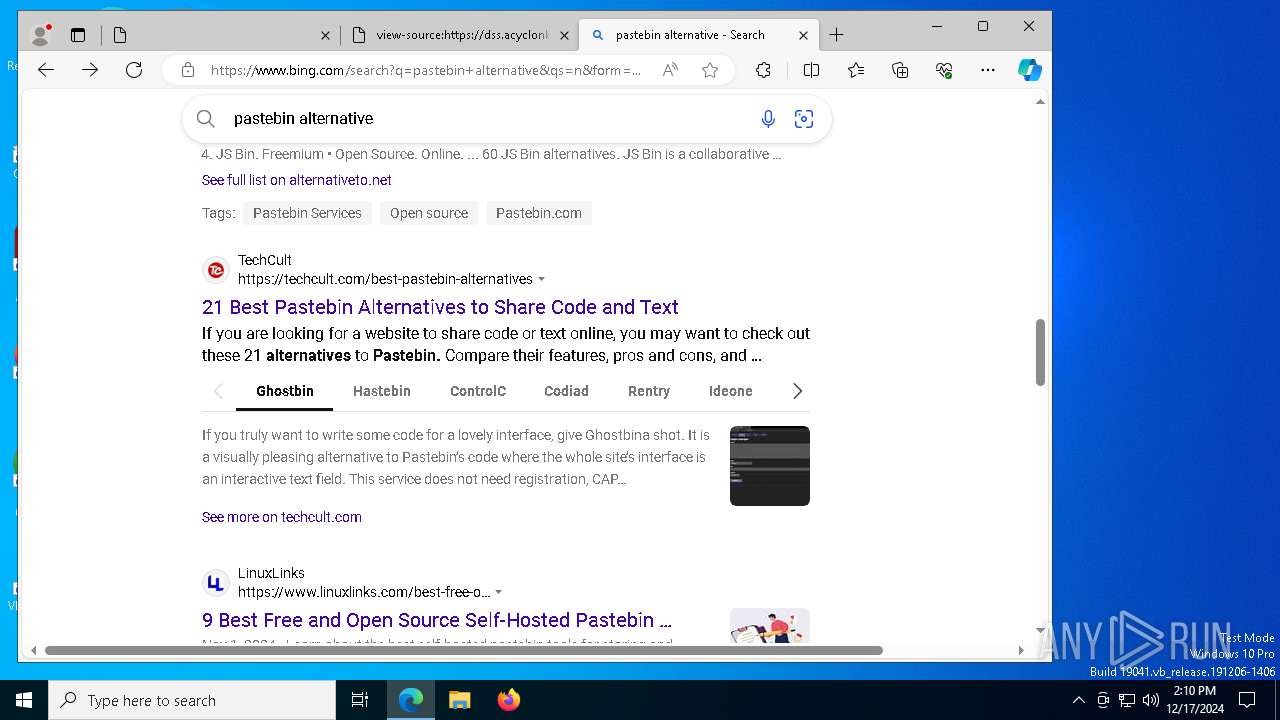
Task: Refresh the Bing search page
Action: [134, 70]
